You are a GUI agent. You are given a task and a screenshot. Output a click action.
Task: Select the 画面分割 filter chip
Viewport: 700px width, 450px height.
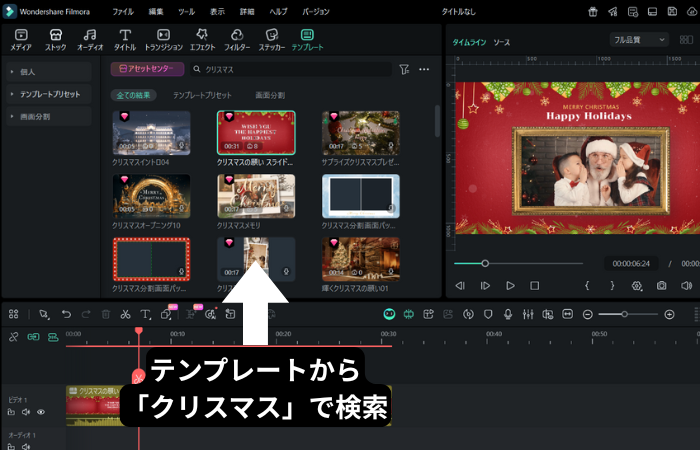(x=270, y=95)
